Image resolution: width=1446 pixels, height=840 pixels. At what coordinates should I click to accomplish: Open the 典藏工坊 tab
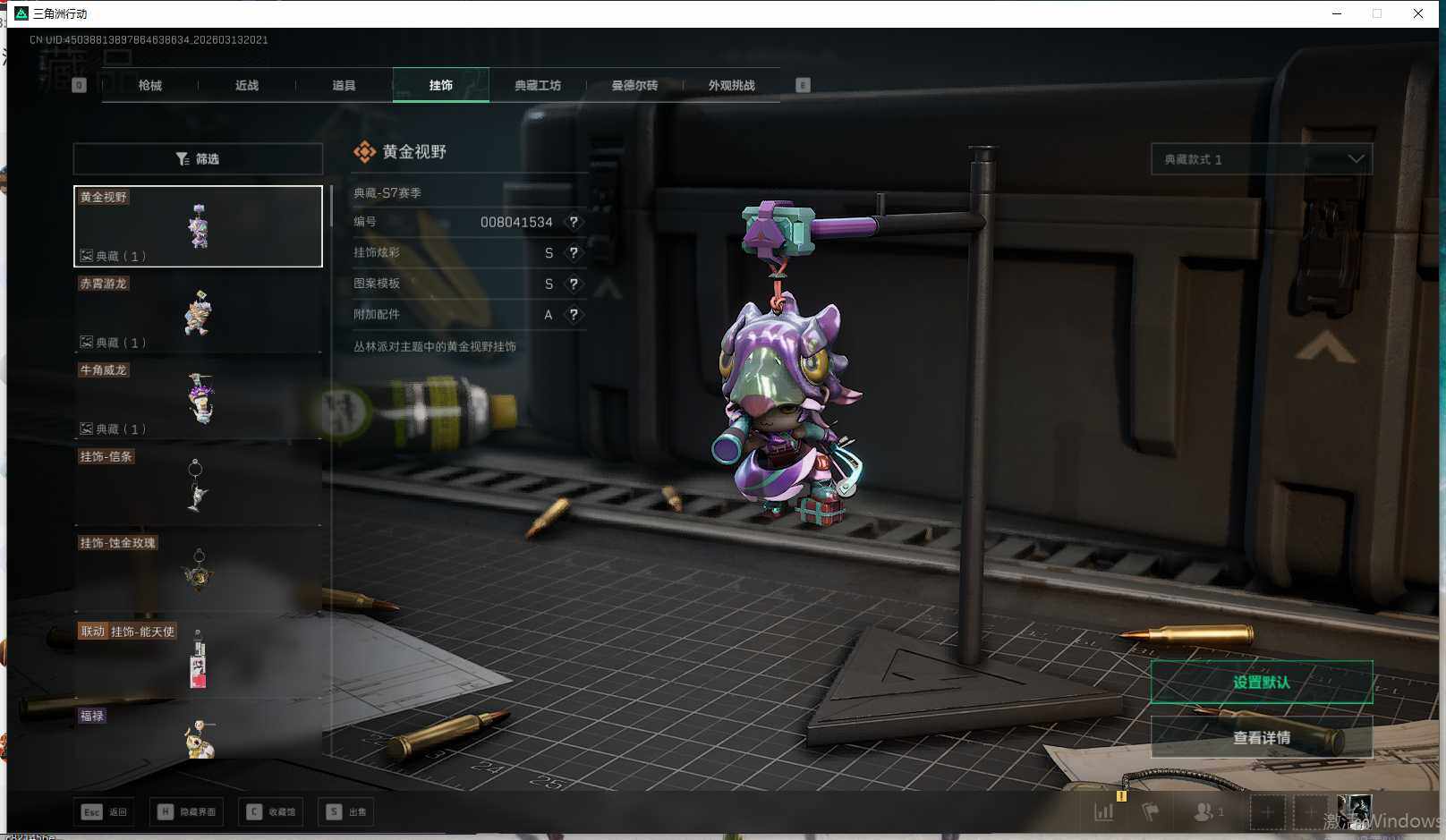538,85
